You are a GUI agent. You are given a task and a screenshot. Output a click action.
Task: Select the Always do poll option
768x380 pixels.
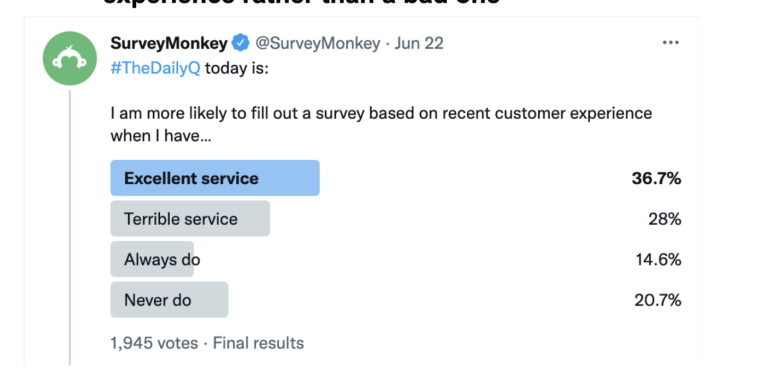point(152,259)
